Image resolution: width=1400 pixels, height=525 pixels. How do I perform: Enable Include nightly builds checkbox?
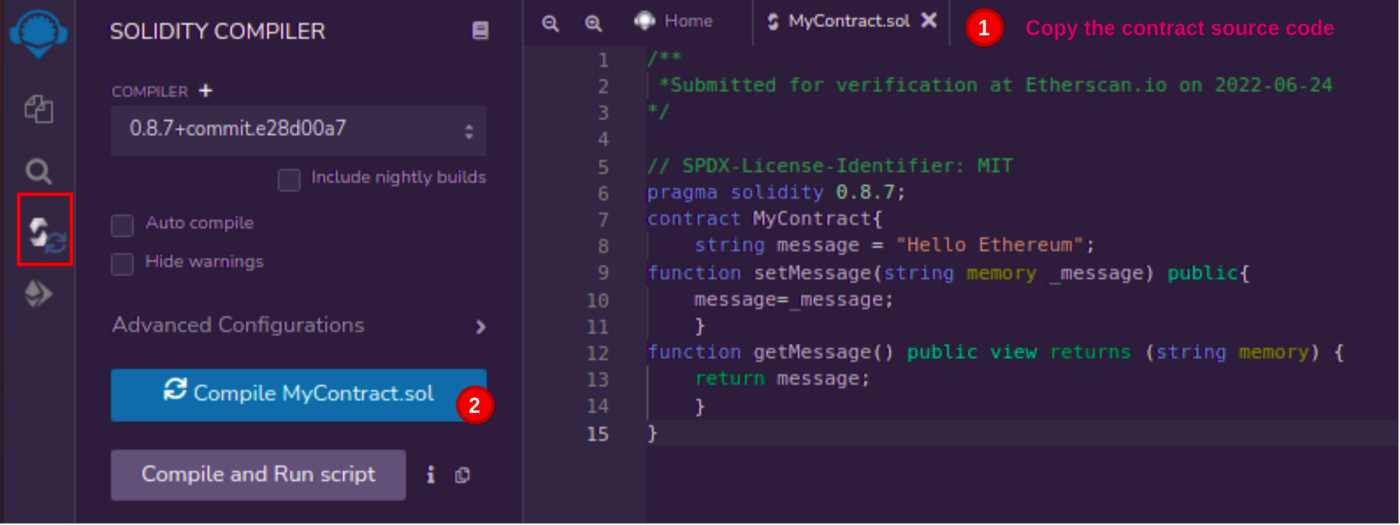point(289,179)
